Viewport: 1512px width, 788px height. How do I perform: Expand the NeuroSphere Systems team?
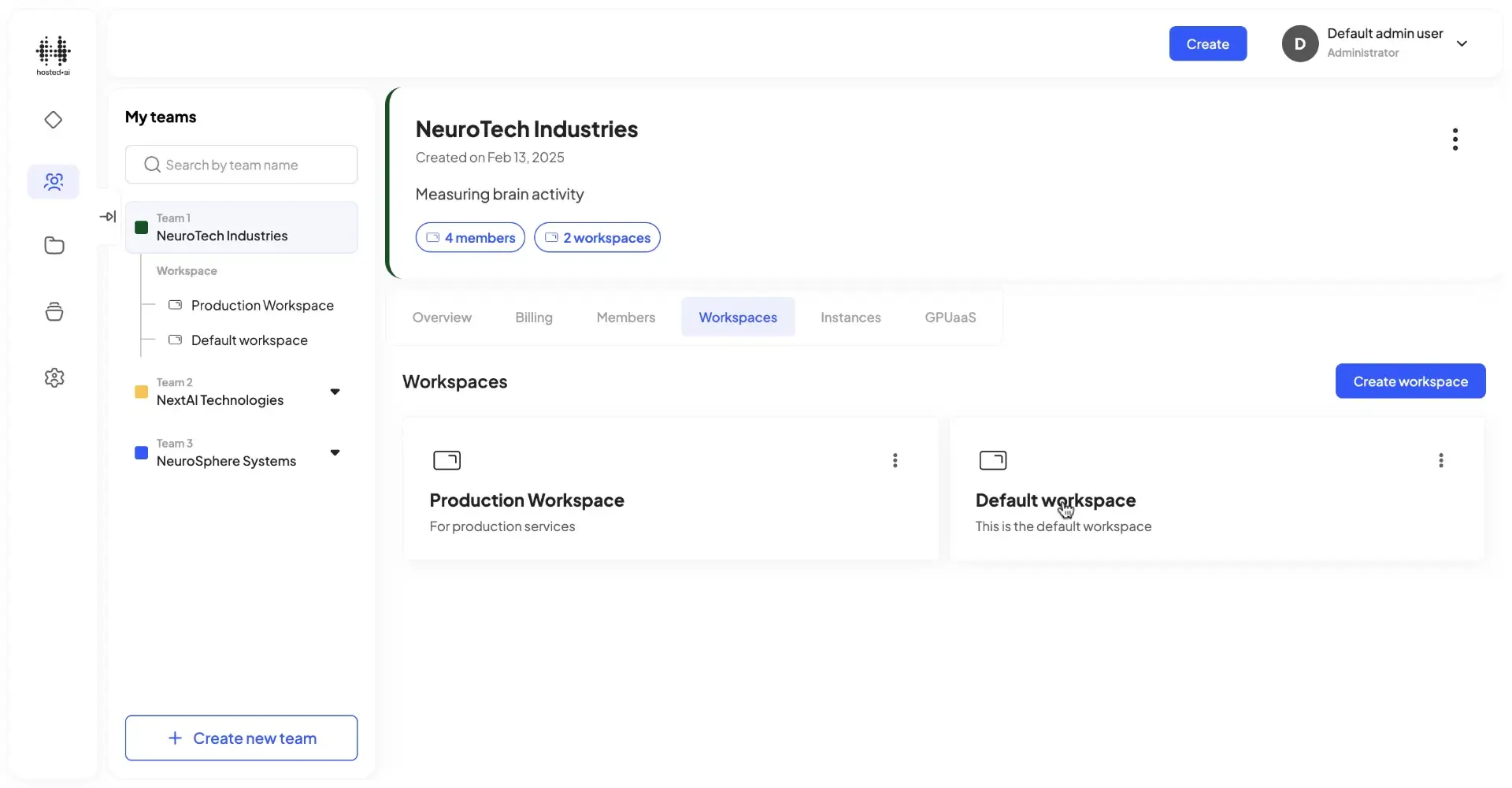[335, 452]
